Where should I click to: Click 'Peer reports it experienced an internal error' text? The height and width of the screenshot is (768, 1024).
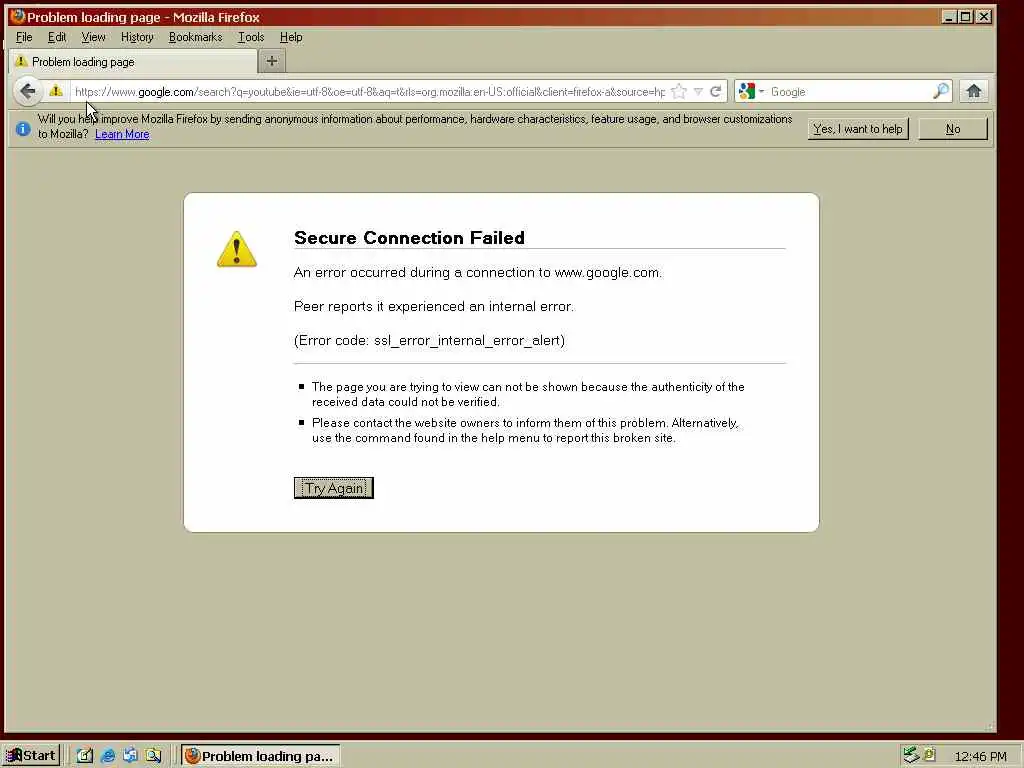tap(434, 306)
